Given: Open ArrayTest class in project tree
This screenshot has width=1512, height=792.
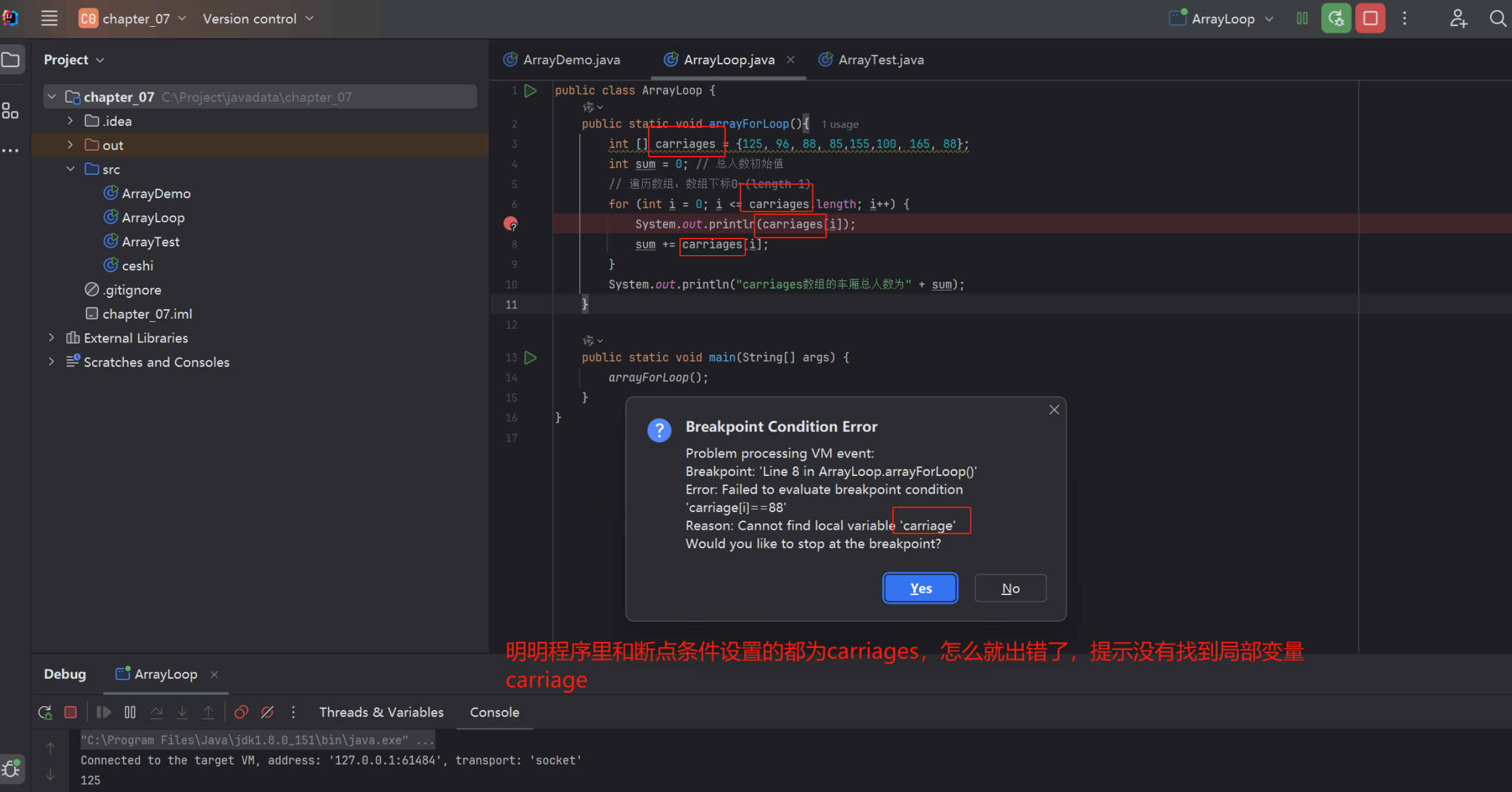Looking at the screenshot, I should (151, 241).
